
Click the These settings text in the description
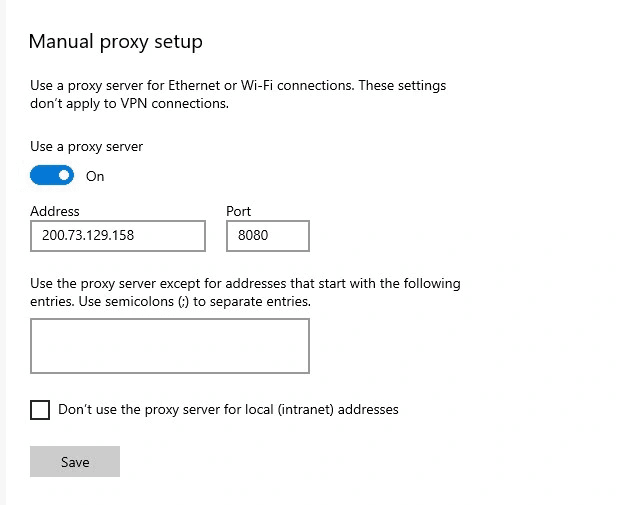pyautogui.click(x=402, y=86)
